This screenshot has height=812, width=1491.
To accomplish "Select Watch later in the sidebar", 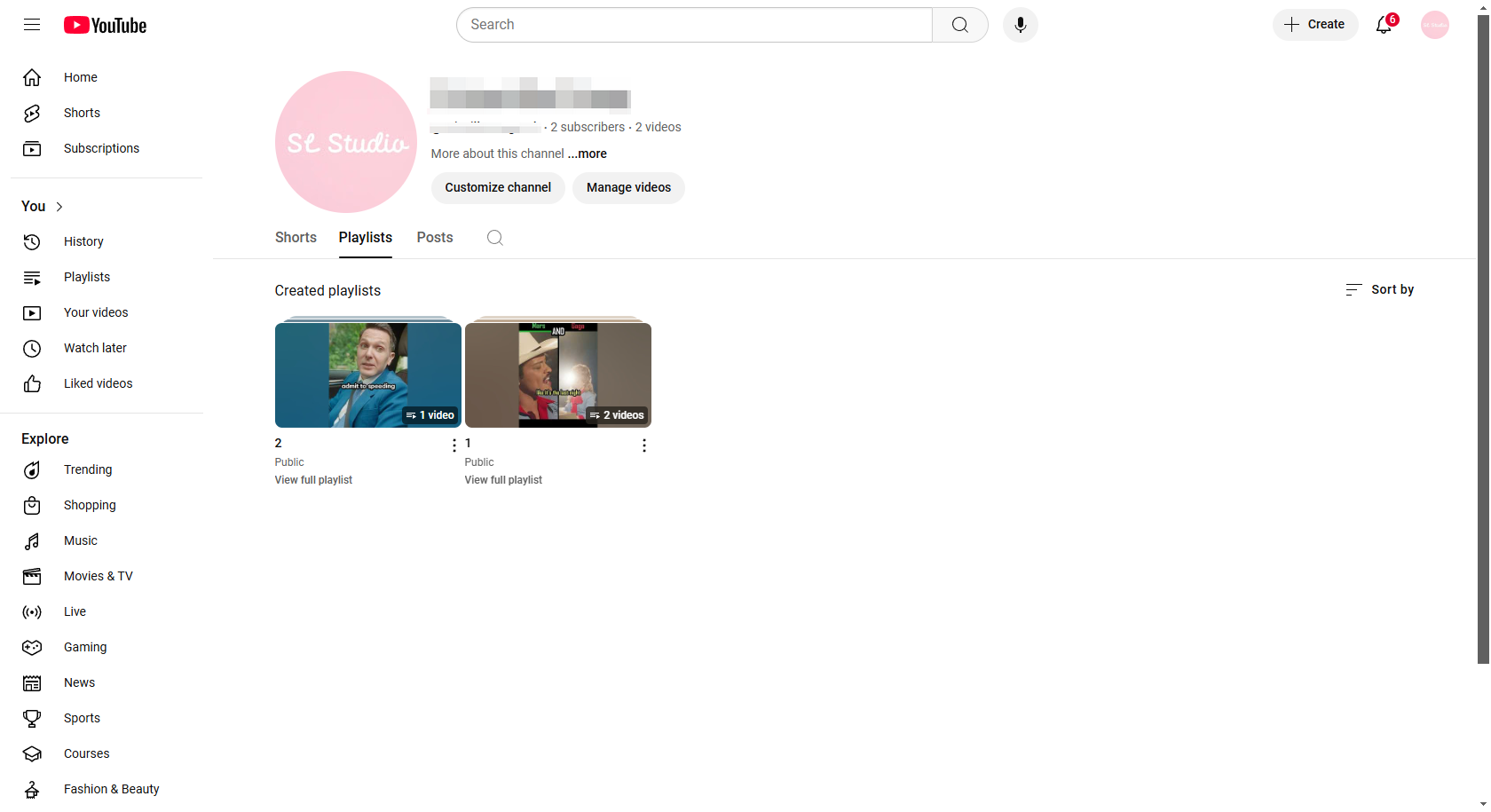I will click(95, 348).
